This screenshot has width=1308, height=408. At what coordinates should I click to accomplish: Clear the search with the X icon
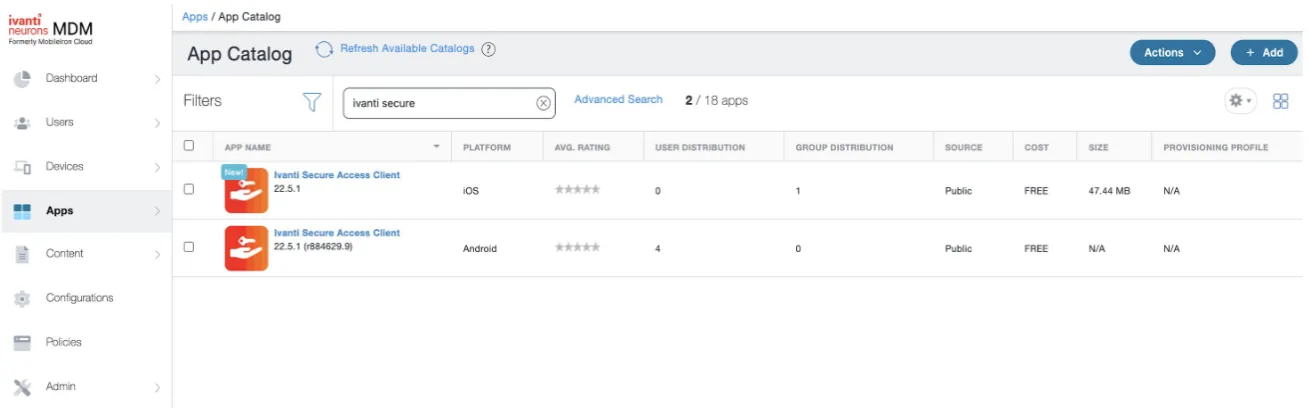pyautogui.click(x=543, y=103)
